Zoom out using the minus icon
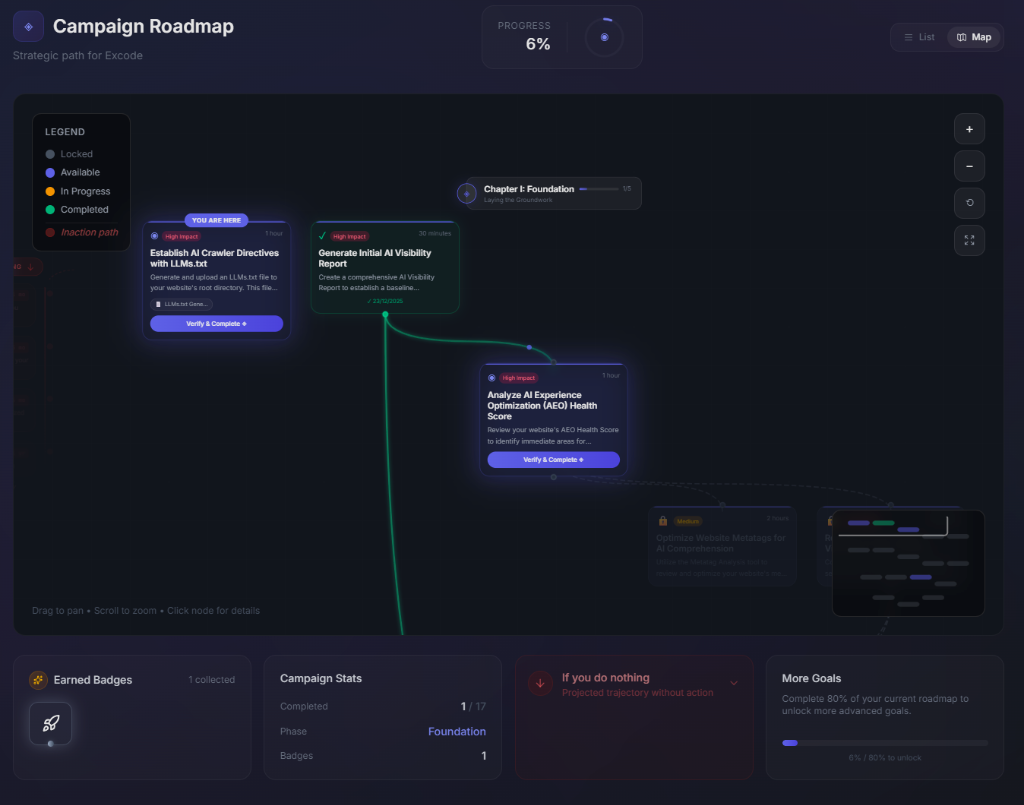The image size is (1024, 805). click(x=968, y=166)
